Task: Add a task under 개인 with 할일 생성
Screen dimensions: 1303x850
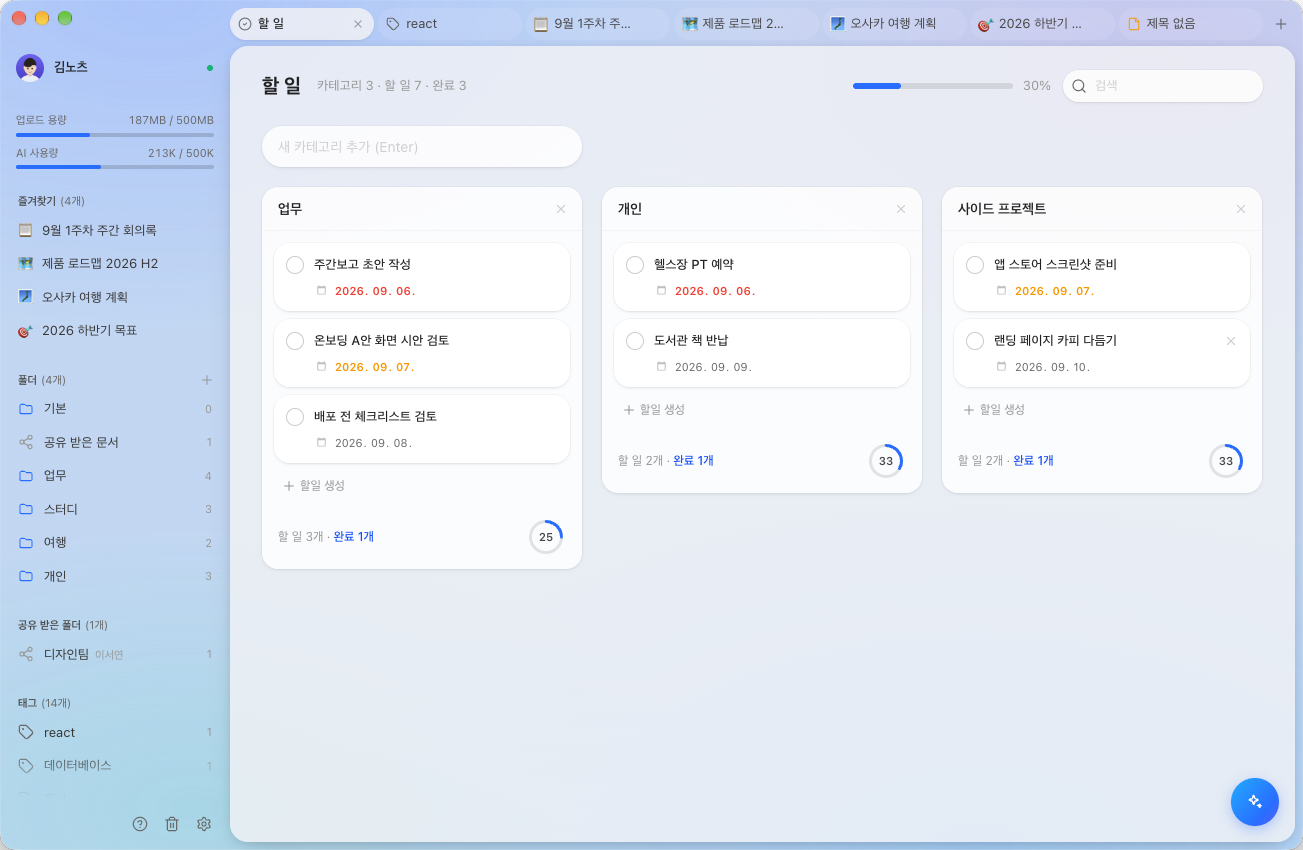Action: (x=654, y=410)
